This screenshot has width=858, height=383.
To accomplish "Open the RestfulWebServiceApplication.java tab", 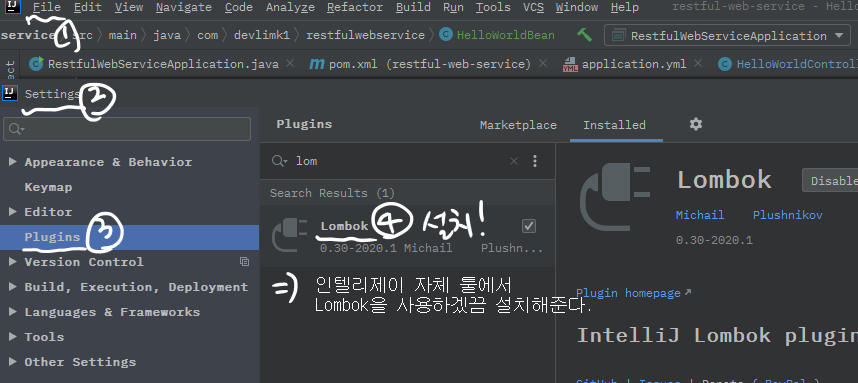I will coord(163,64).
